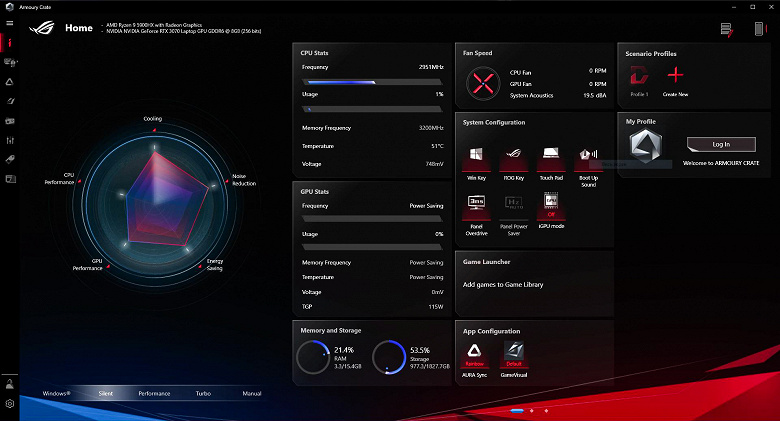
Task: Click the iGPU mode icon
Action: (551, 204)
